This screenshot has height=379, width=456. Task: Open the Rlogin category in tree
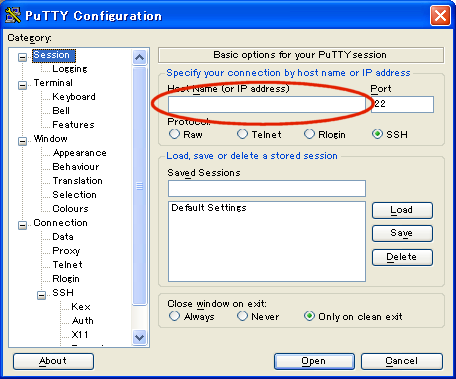point(66,279)
